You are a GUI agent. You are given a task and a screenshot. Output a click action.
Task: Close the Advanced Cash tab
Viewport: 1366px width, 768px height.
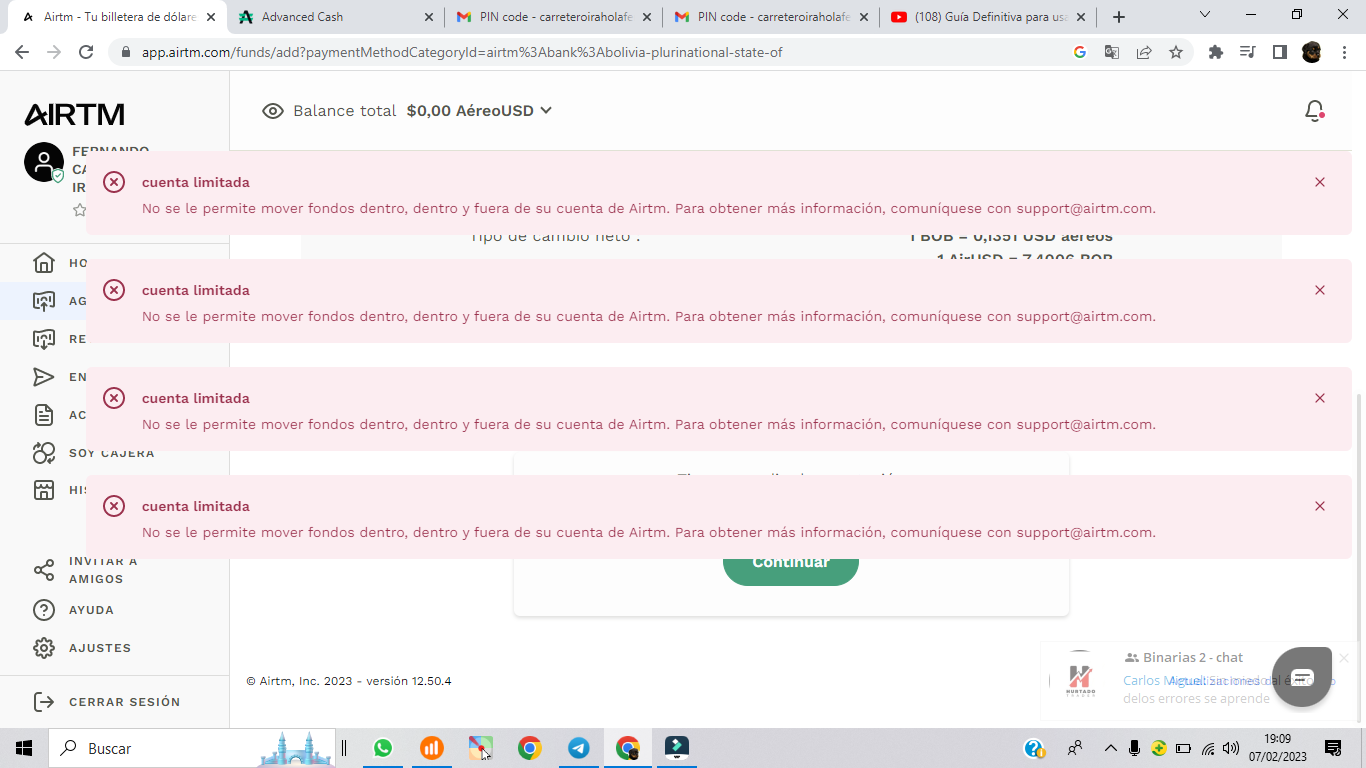[x=429, y=17]
